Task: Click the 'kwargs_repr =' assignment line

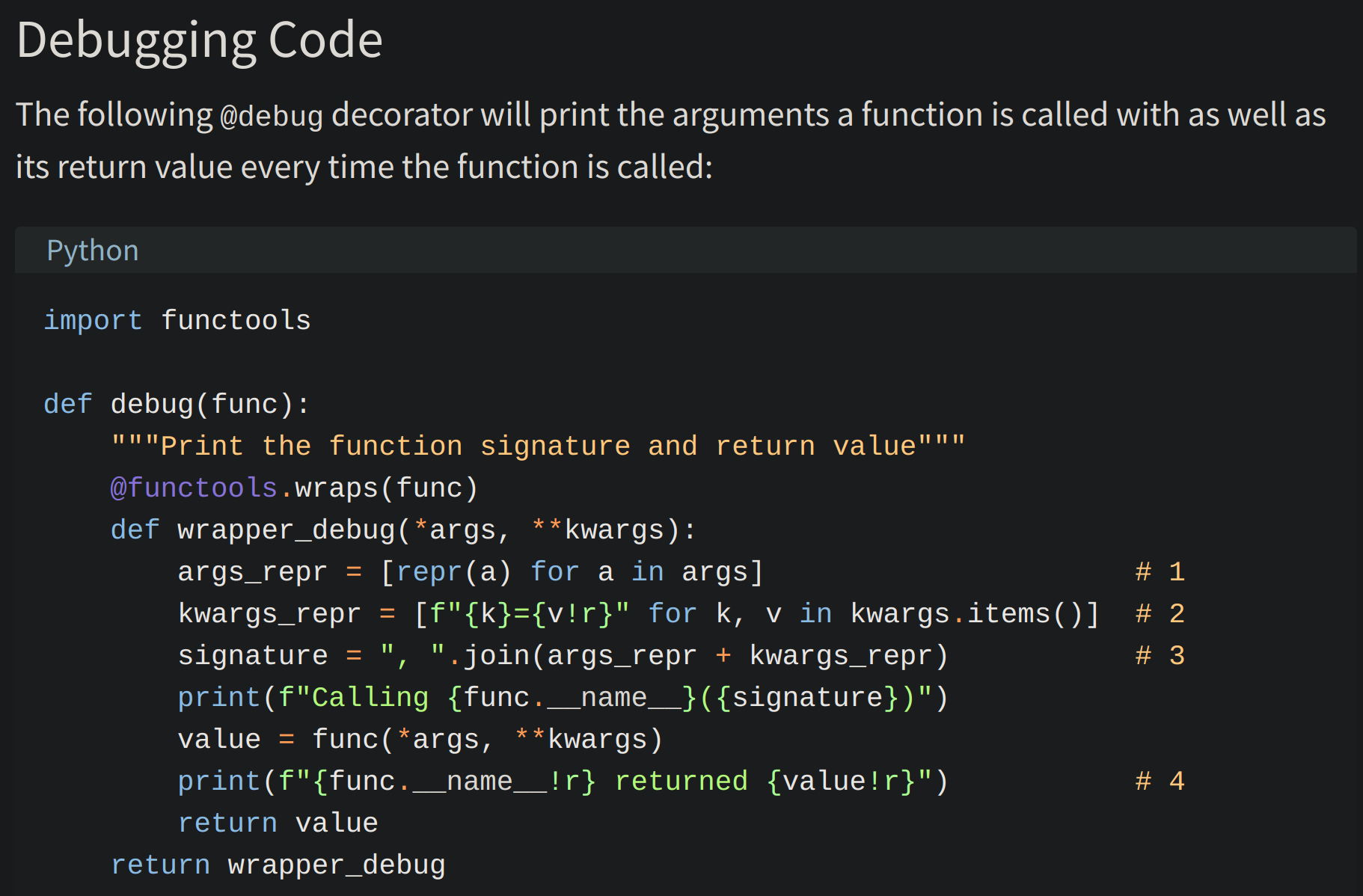Action: (x=639, y=613)
